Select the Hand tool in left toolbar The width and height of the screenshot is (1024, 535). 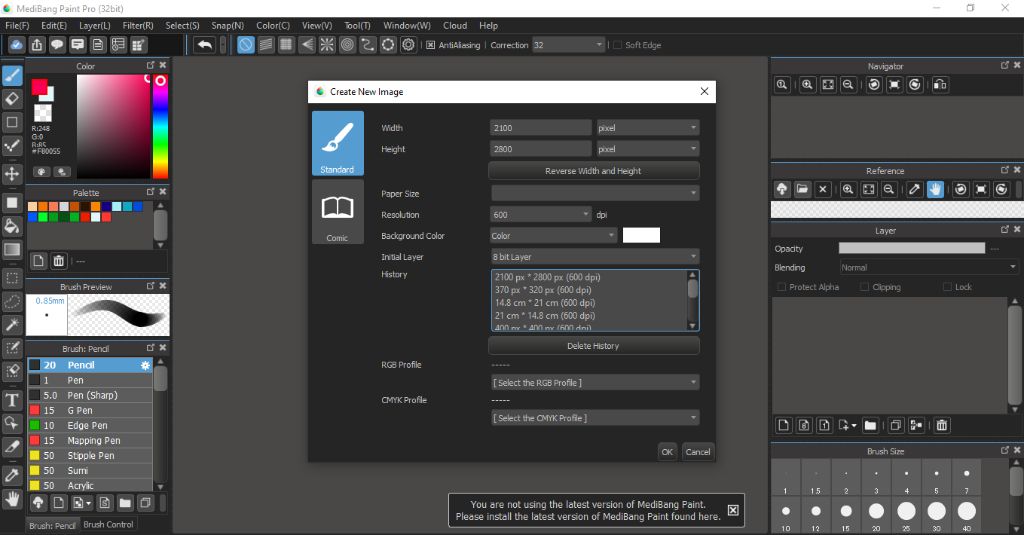tap(12, 500)
